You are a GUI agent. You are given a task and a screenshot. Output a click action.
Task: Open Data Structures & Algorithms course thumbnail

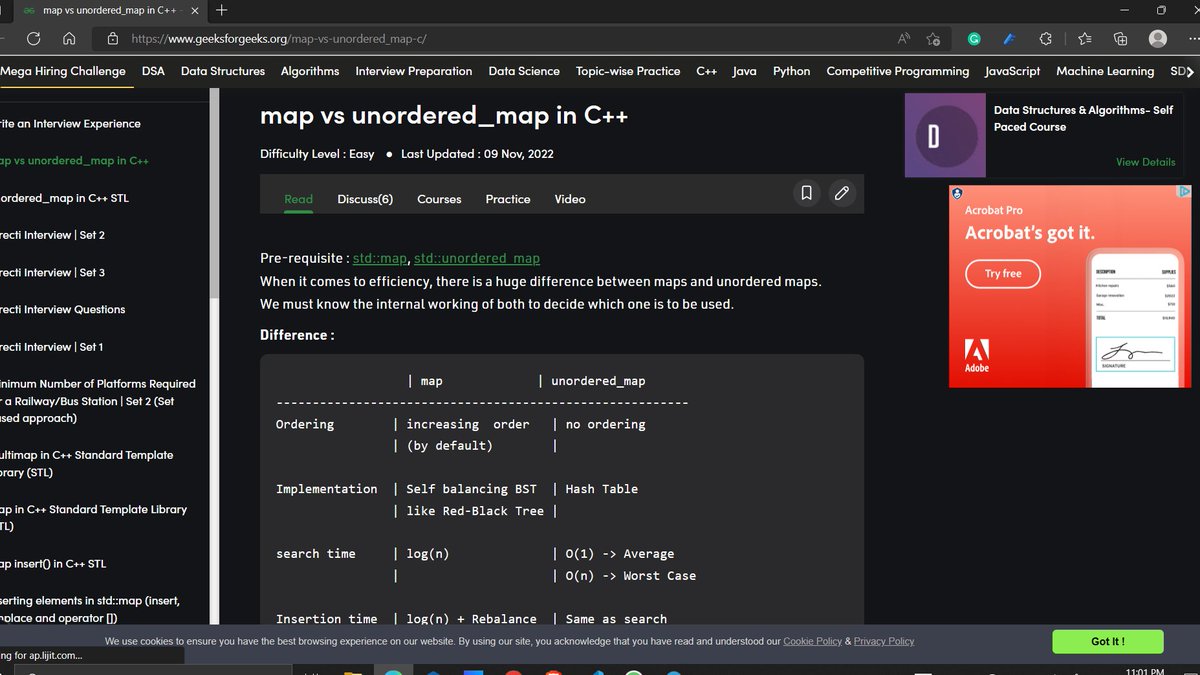pos(945,135)
